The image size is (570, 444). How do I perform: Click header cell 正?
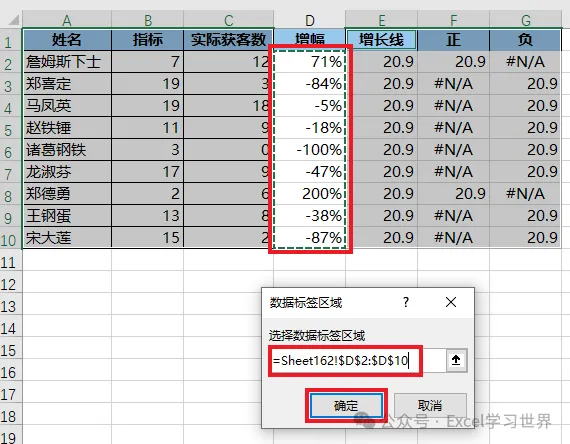coord(453,40)
